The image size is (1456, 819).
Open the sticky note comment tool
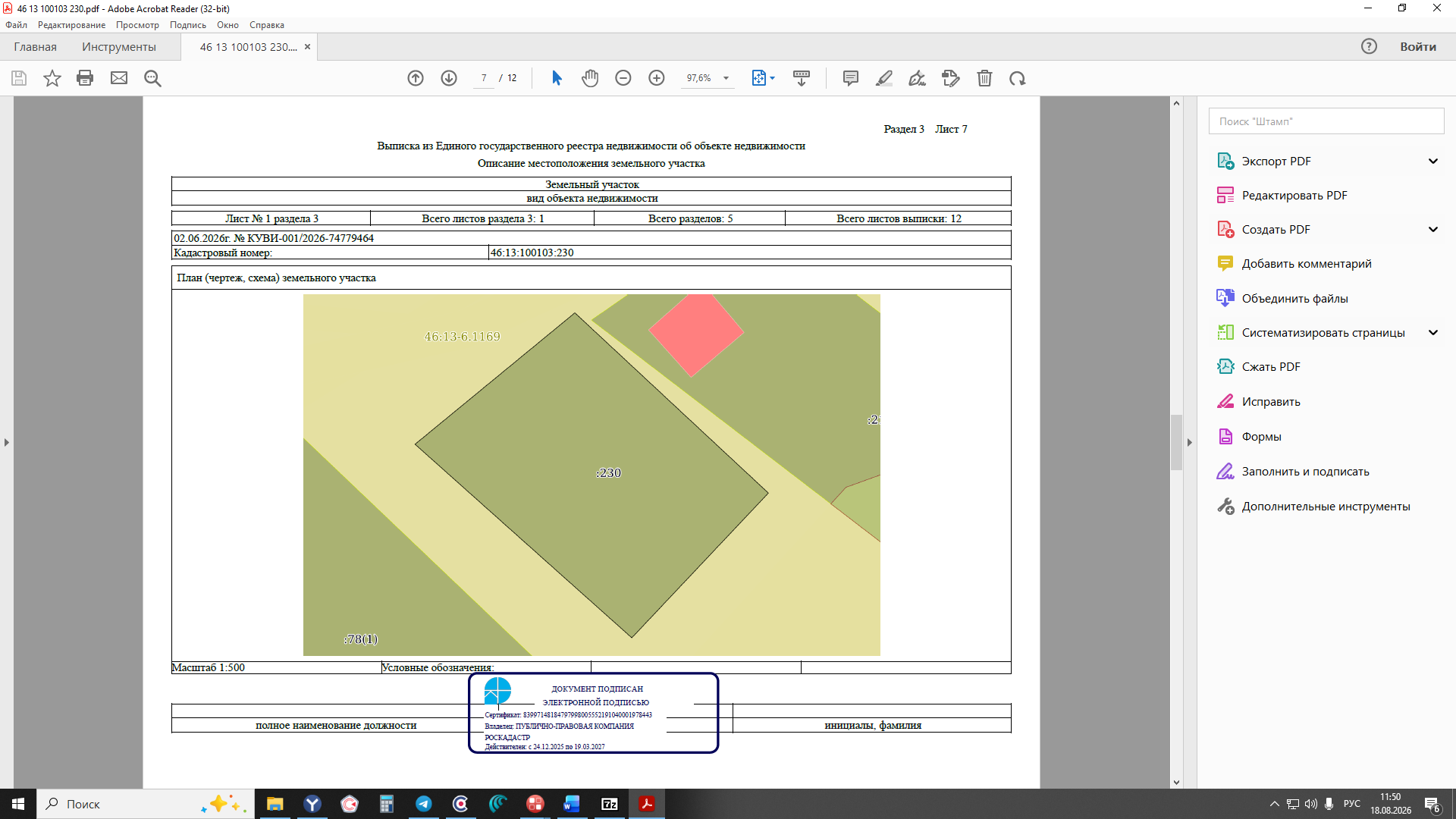851,78
